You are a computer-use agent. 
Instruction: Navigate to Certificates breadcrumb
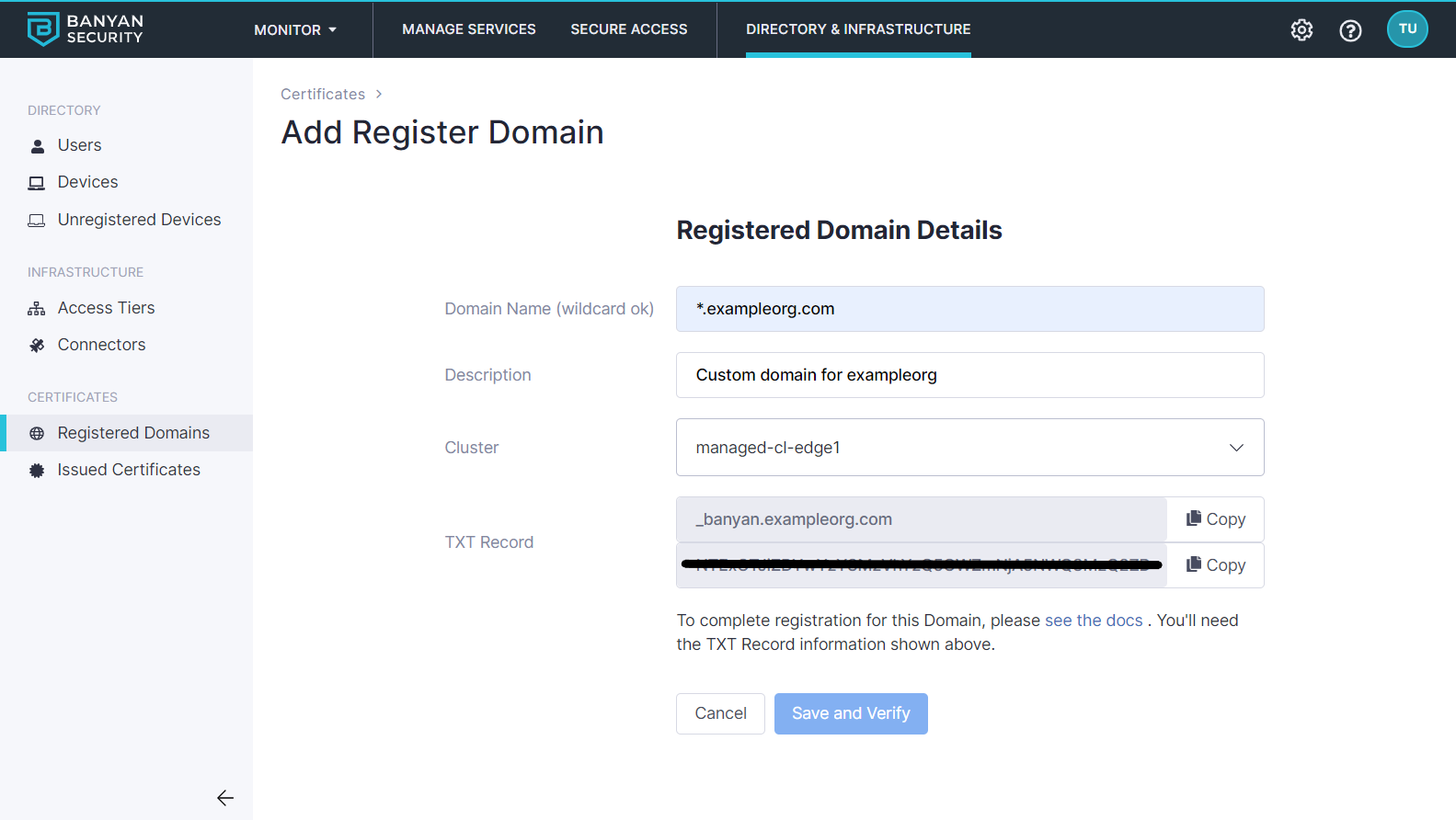323,94
